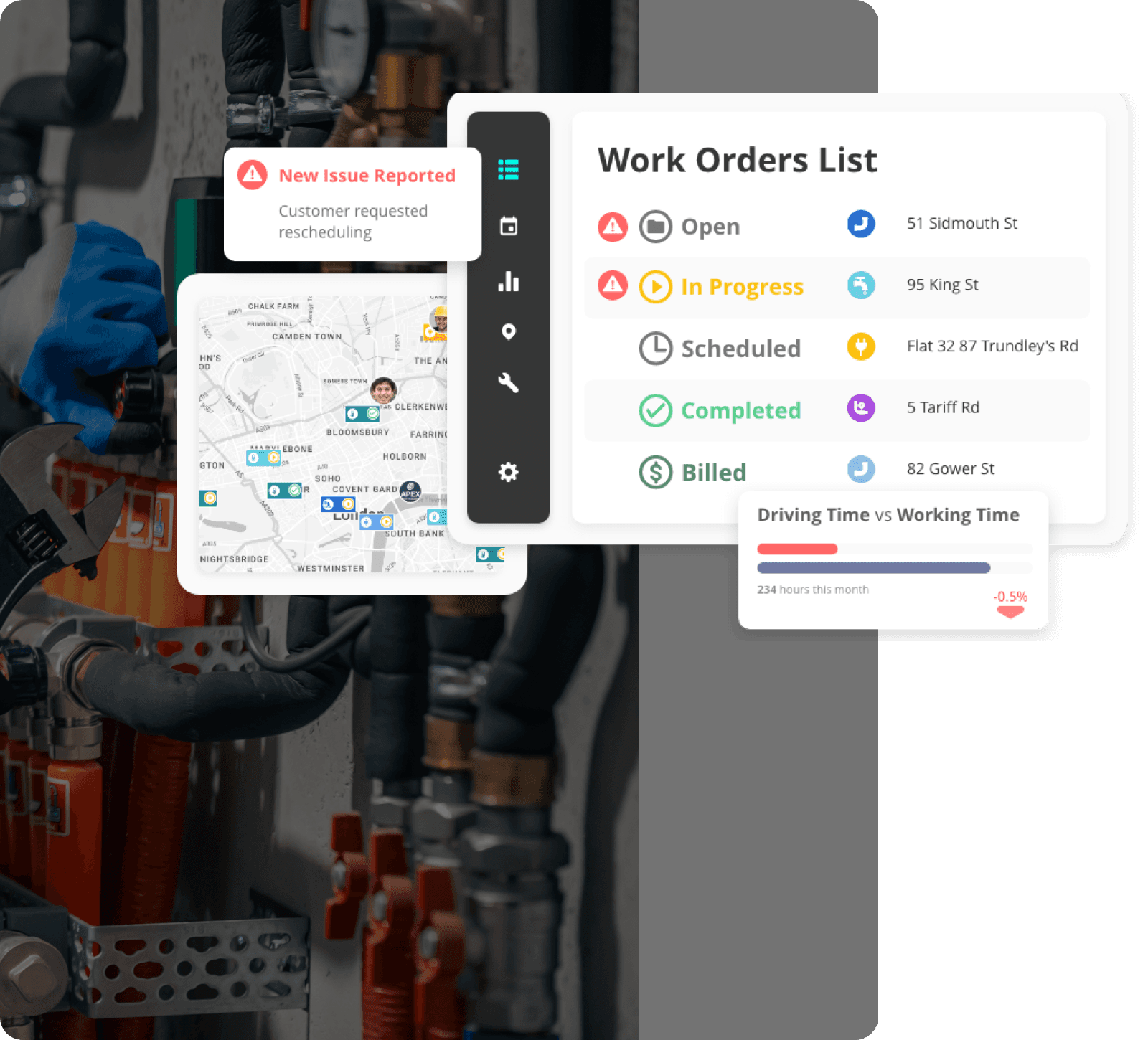Click the purple phone icon for Tariff Rd

(x=860, y=407)
